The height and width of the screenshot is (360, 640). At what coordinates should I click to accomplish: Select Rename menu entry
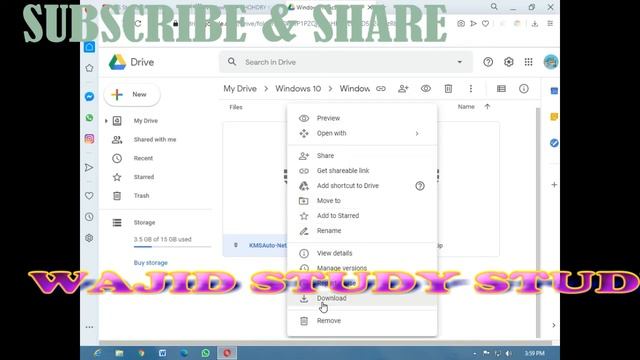pos(362,231)
